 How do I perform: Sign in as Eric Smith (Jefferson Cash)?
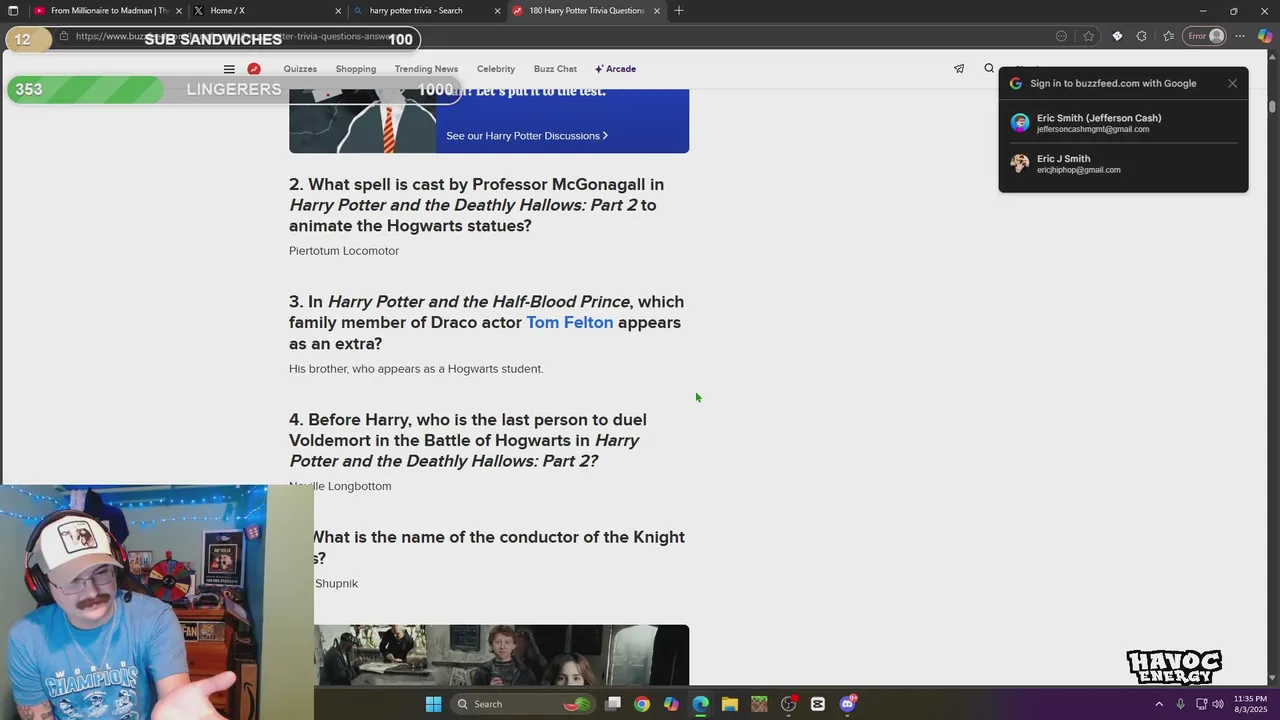pyautogui.click(x=1123, y=123)
